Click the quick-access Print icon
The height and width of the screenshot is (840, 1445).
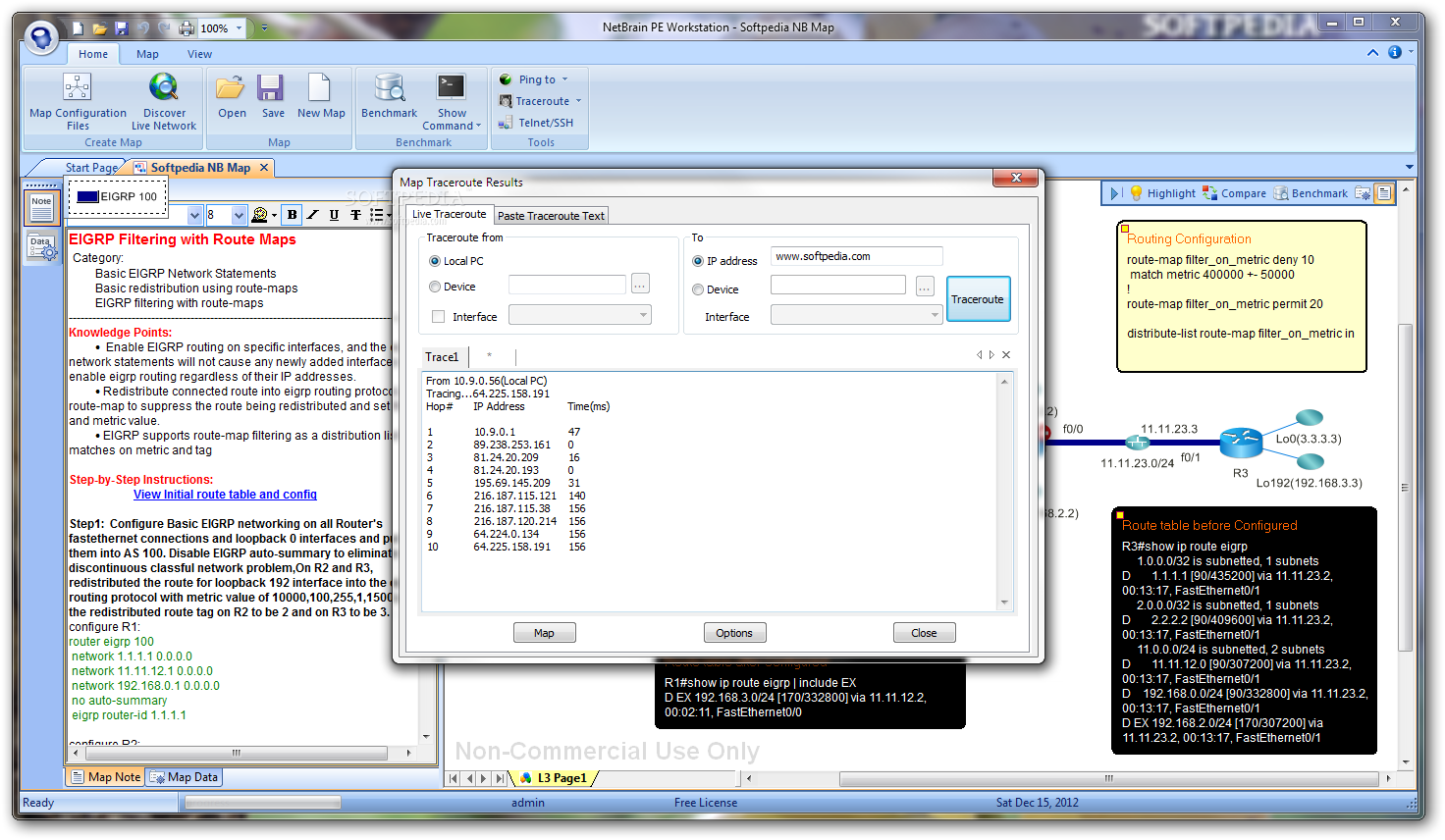tap(187, 28)
